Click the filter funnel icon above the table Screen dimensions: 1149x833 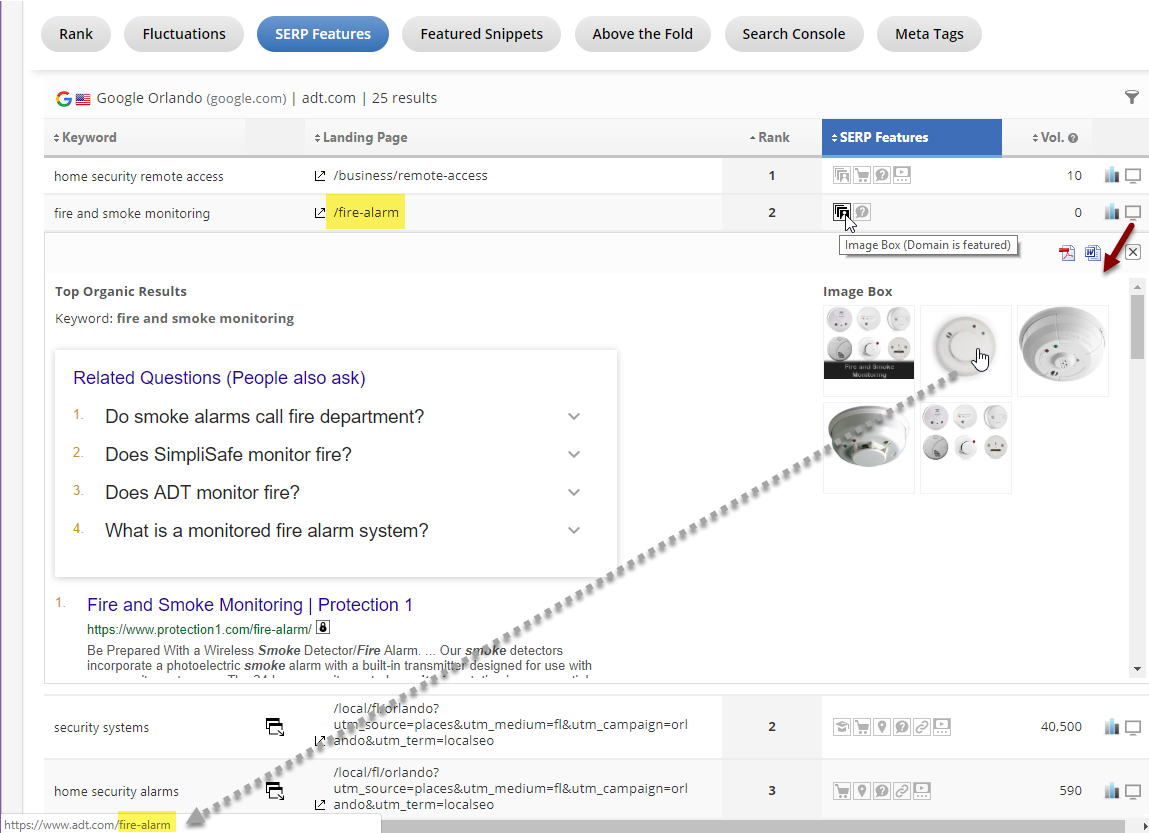(x=1131, y=97)
